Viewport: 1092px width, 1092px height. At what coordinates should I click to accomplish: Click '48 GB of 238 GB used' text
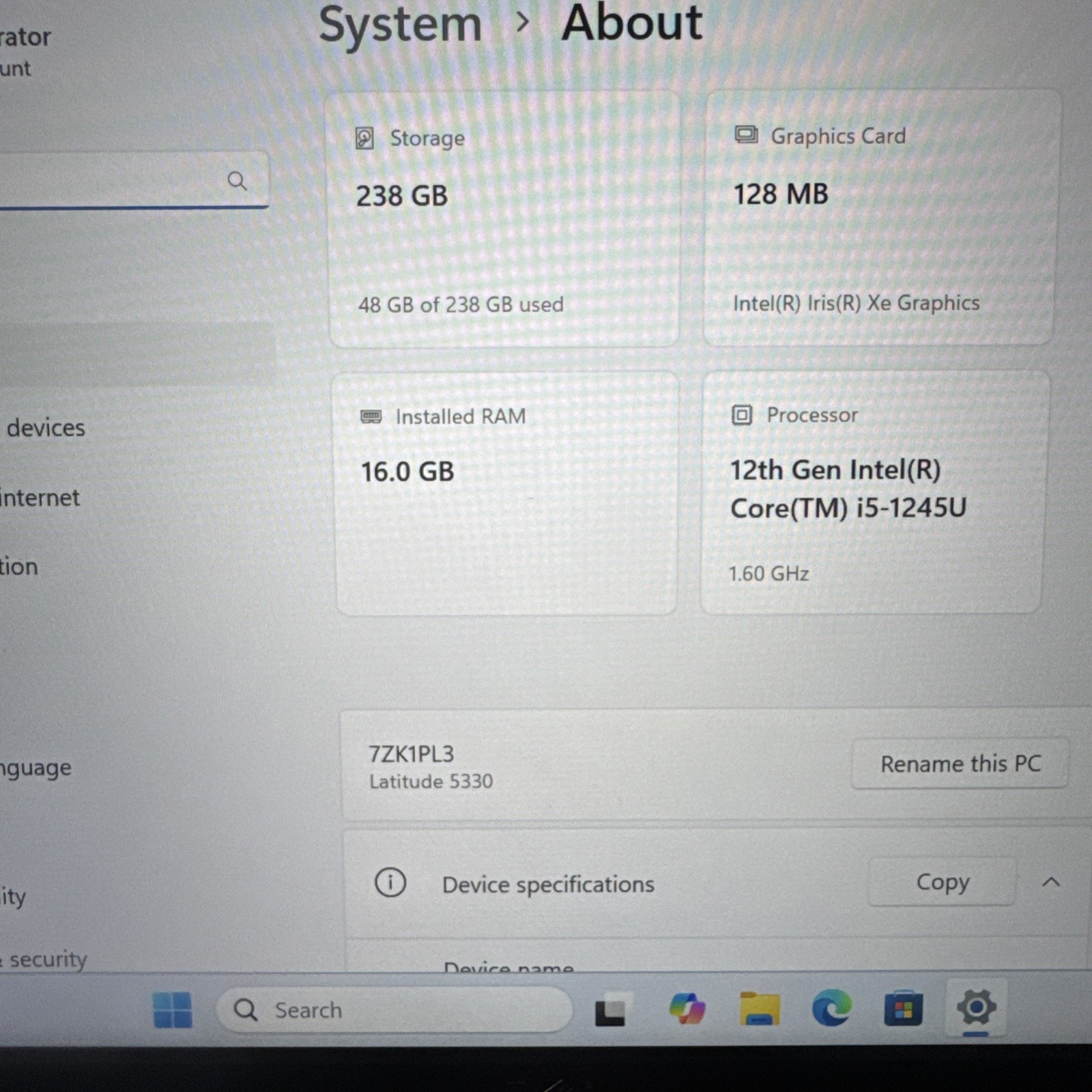tap(461, 304)
